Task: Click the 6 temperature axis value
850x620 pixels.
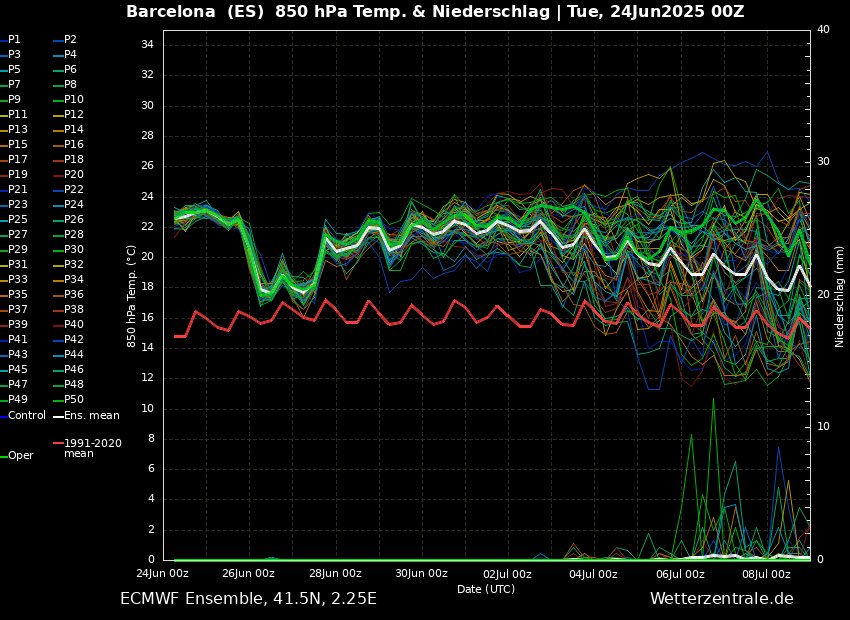Action: point(151,469)
